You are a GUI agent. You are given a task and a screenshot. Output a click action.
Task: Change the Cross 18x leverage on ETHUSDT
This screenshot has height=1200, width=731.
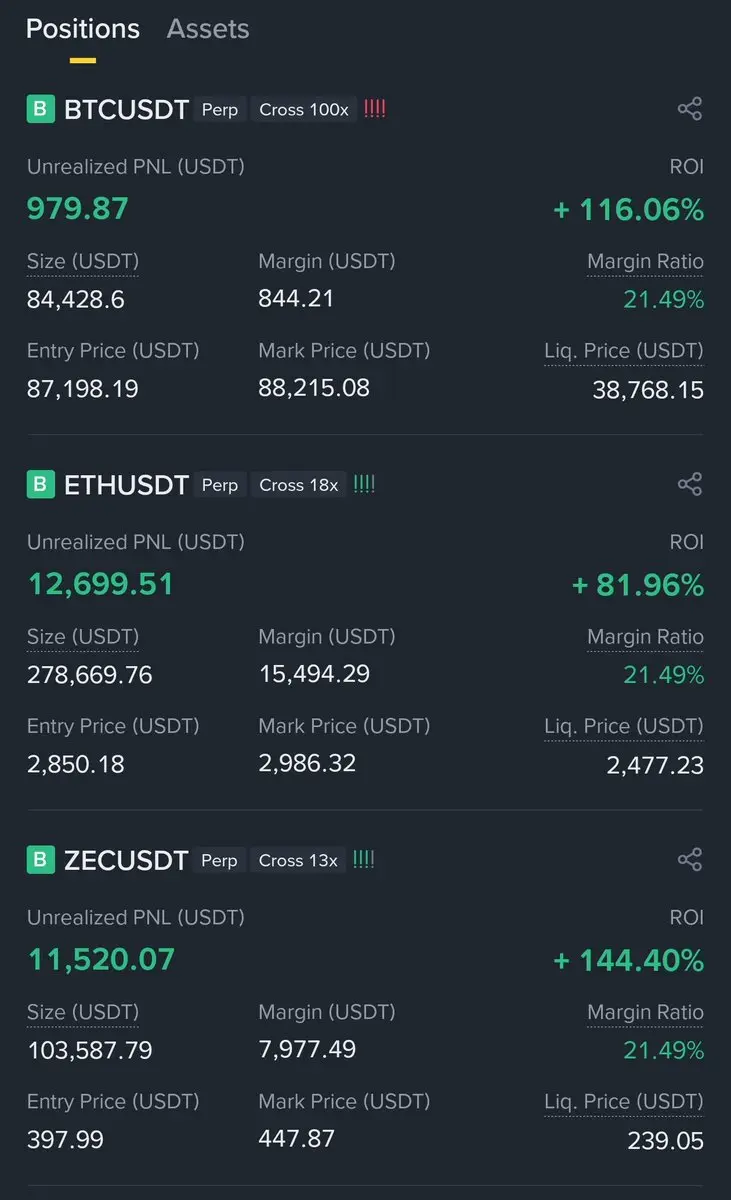click(x=299, y=485)
